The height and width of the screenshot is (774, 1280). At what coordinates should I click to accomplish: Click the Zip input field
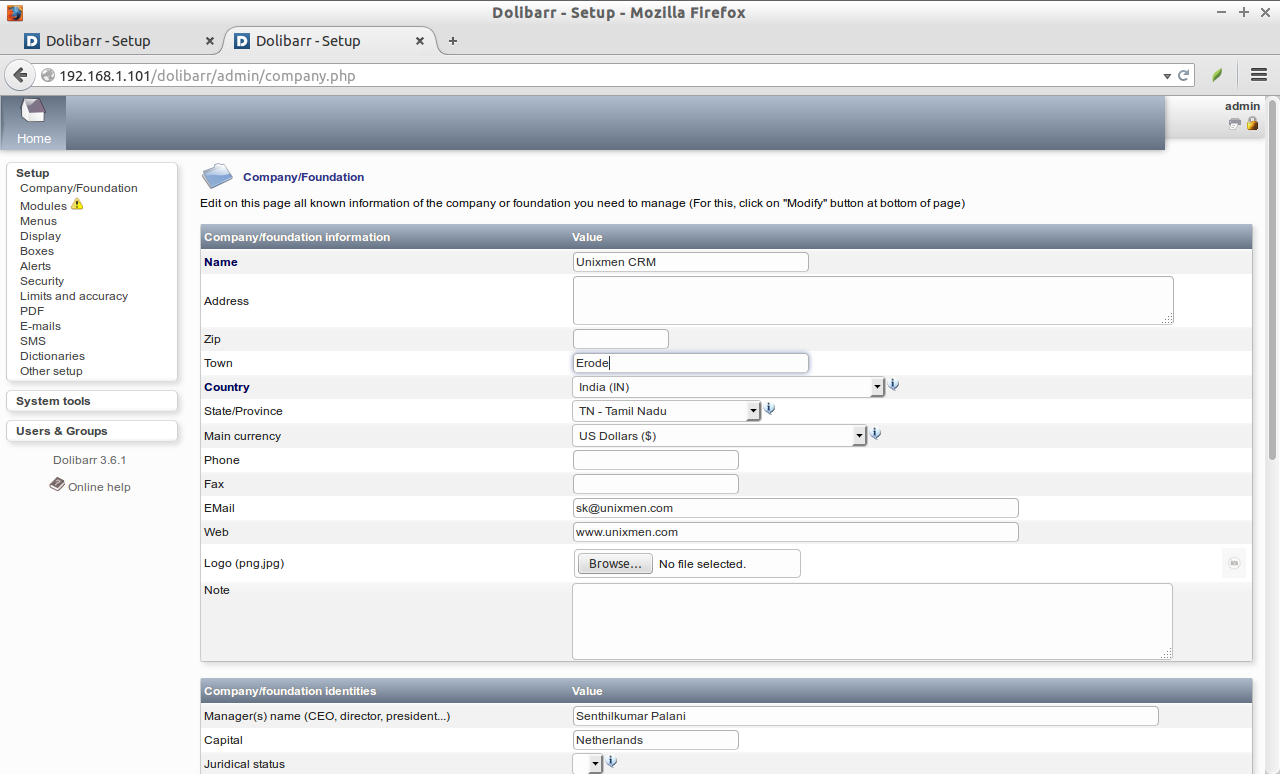point(621,339)
